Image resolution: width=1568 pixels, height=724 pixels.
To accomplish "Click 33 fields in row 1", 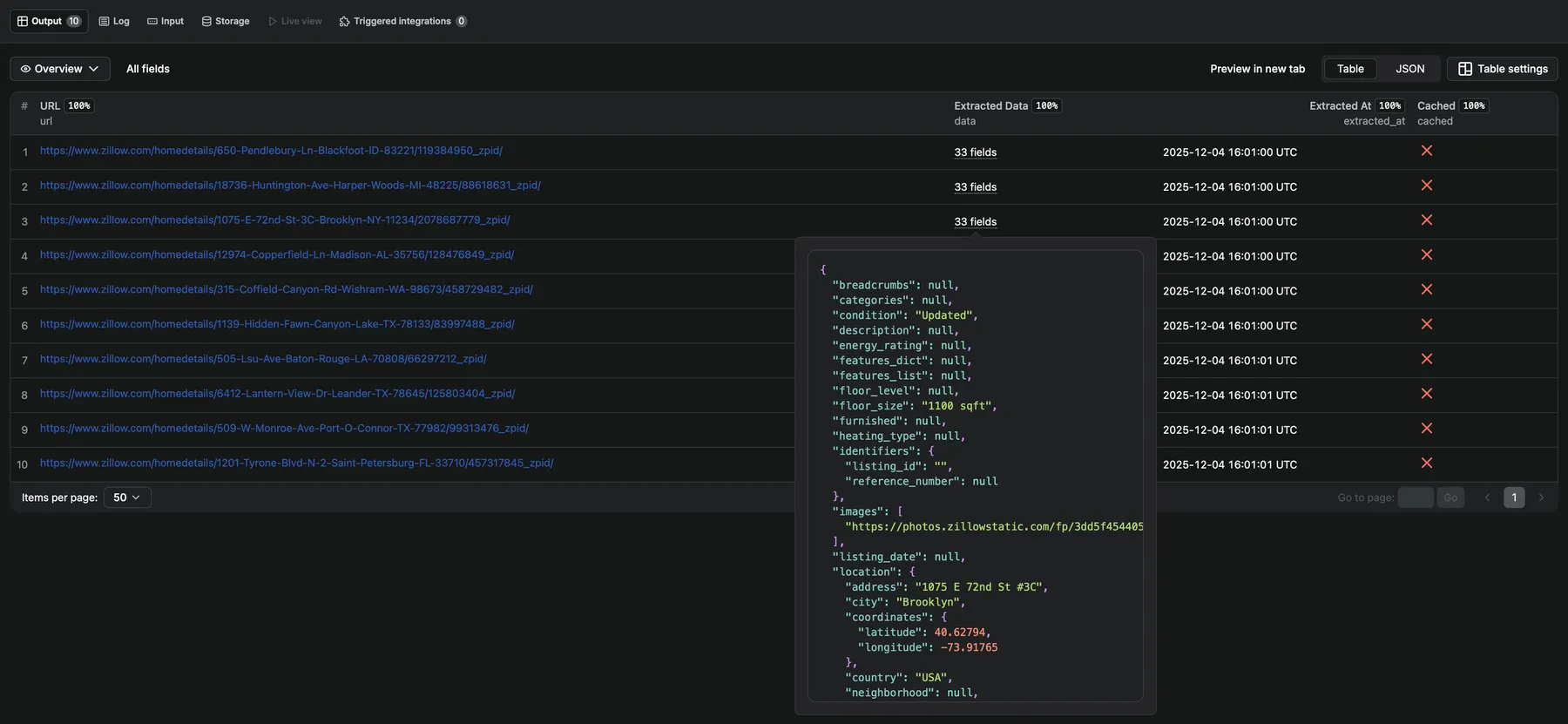I will (x=975, y=152).
